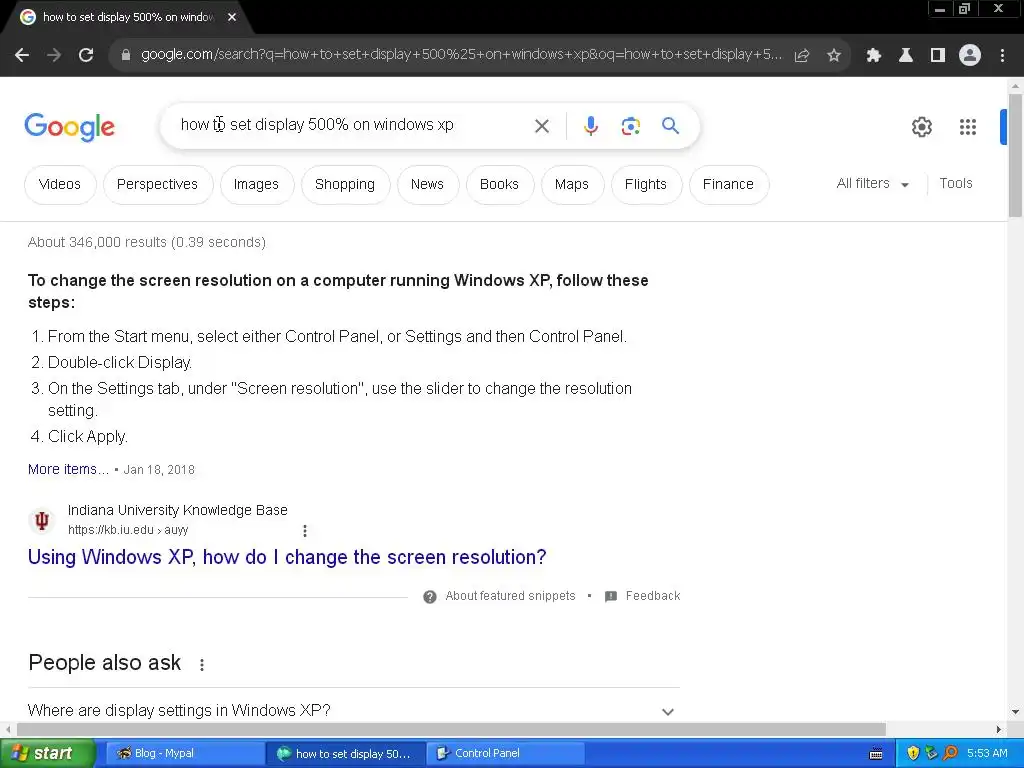This screenshot has width=1024, height=768.
Task: Share this page from the address bar
Action: (x=802, y=56)
